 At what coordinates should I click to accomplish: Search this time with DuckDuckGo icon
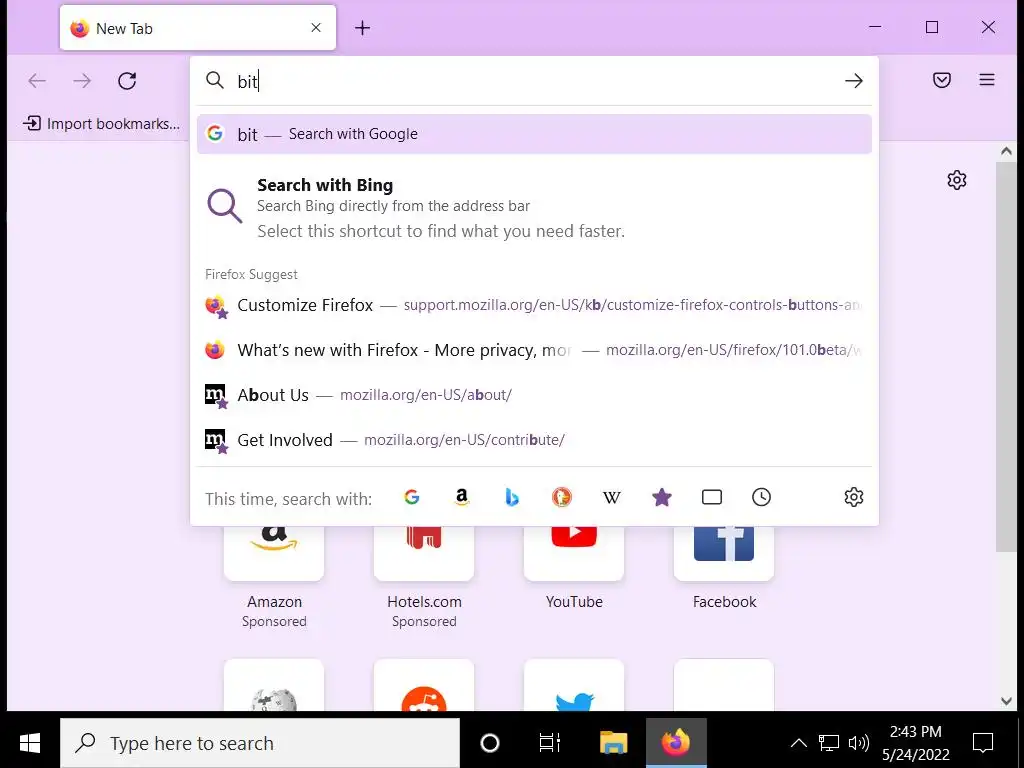point(562,498)
